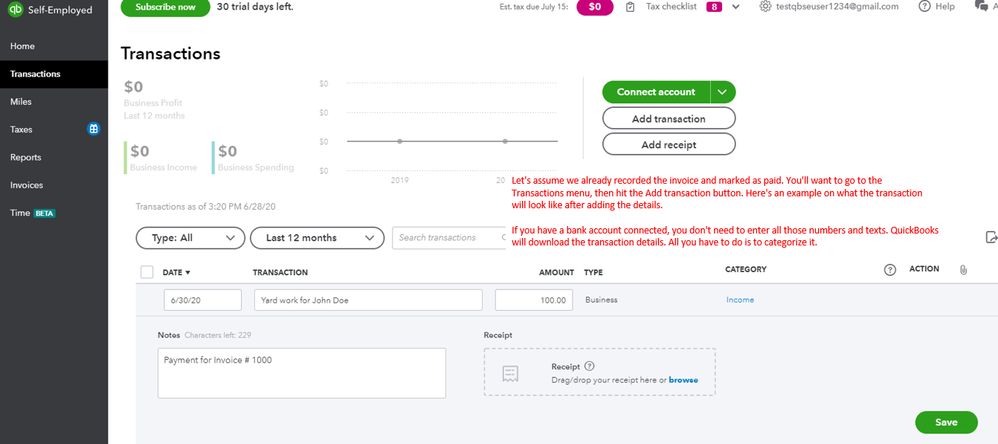Tick the select-all transactions checkbox
The image size is (998, 444).
147,272
